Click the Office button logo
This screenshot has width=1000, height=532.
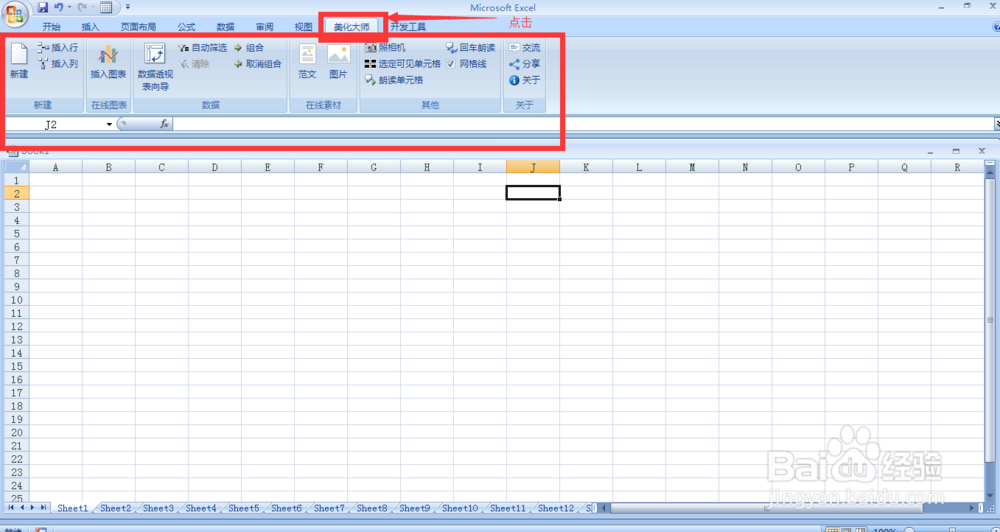click(15, 15)
